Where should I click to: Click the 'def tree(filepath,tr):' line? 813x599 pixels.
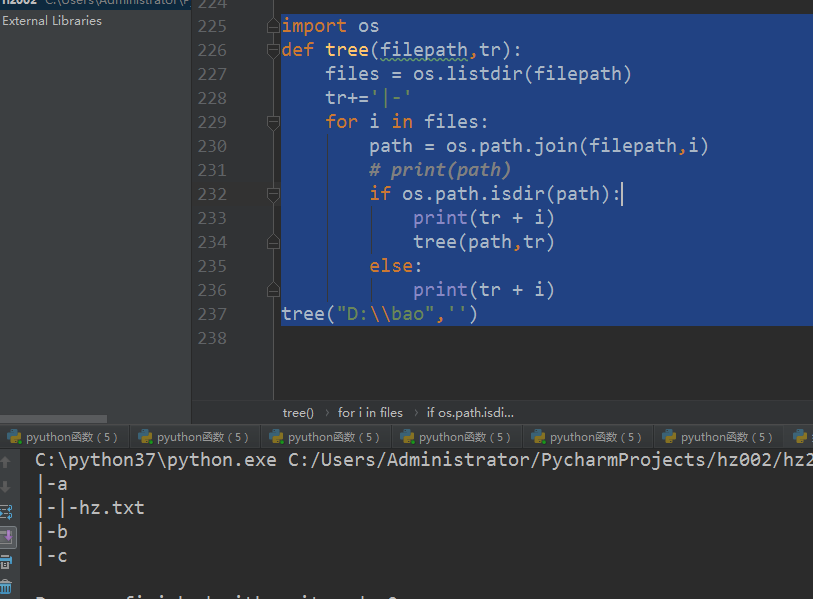tap(401, 50)
